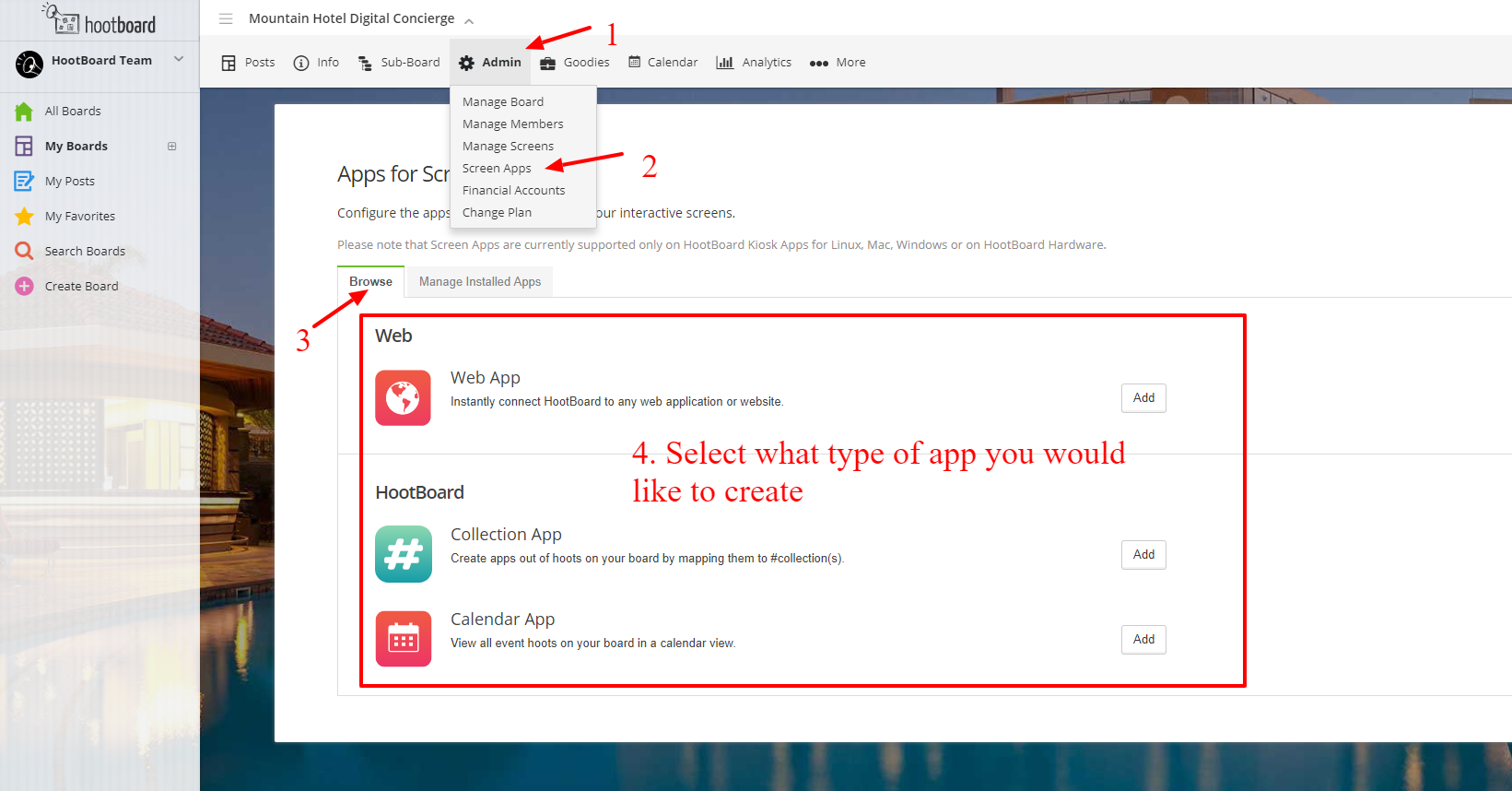Click the Web App title
The height and width of the screenshot is (791, 1512).
(x=486, y=378)
